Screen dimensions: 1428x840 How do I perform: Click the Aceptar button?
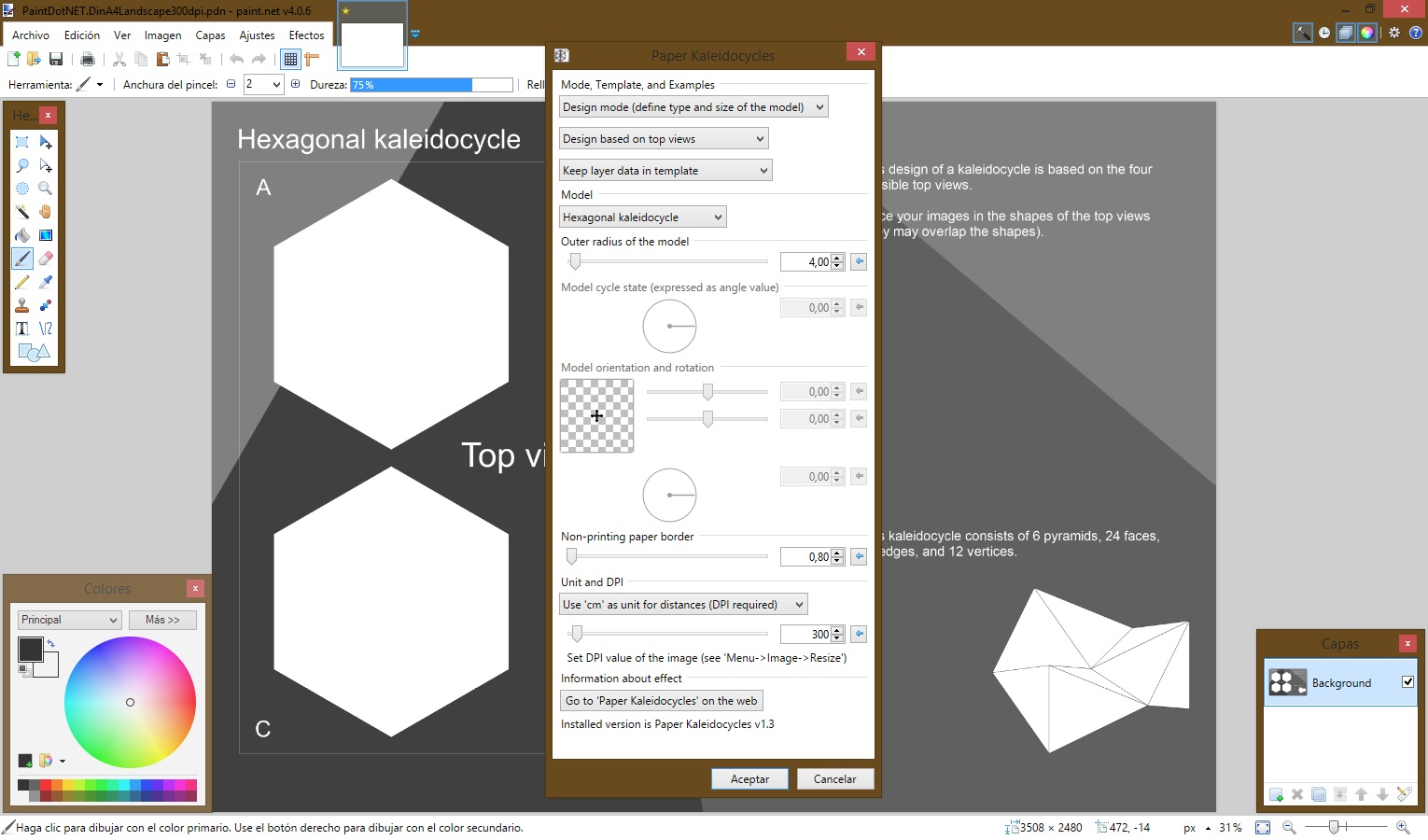(x=749, y=779)
